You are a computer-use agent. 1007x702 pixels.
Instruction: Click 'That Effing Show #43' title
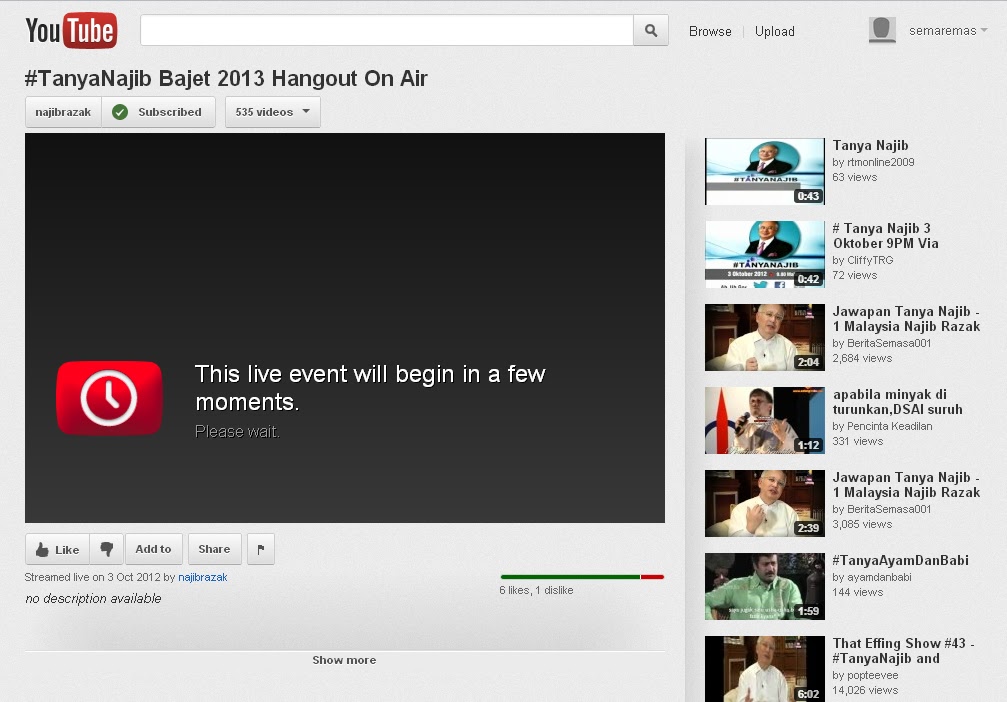[x=904, y=651]
